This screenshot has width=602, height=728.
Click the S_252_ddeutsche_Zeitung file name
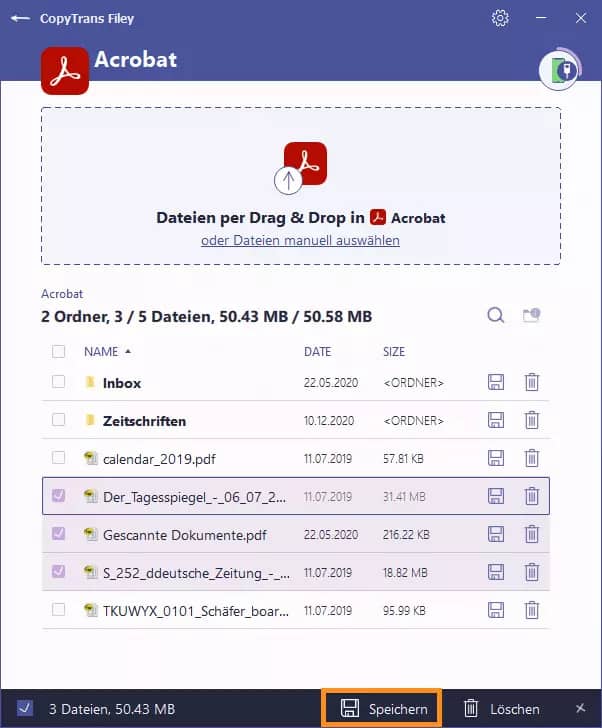(196, 573)
